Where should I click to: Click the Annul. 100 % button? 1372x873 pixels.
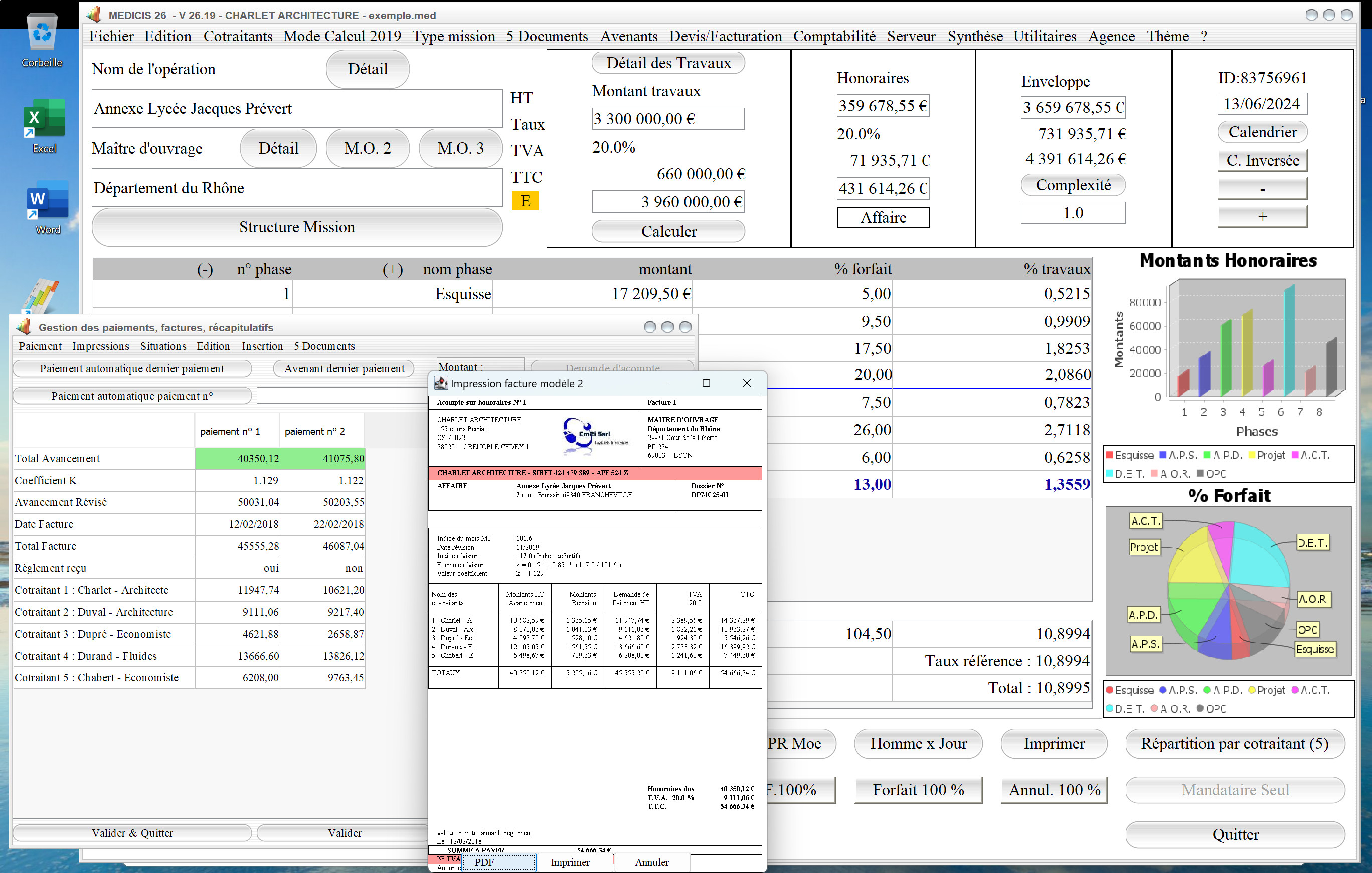pos(1054,790)
